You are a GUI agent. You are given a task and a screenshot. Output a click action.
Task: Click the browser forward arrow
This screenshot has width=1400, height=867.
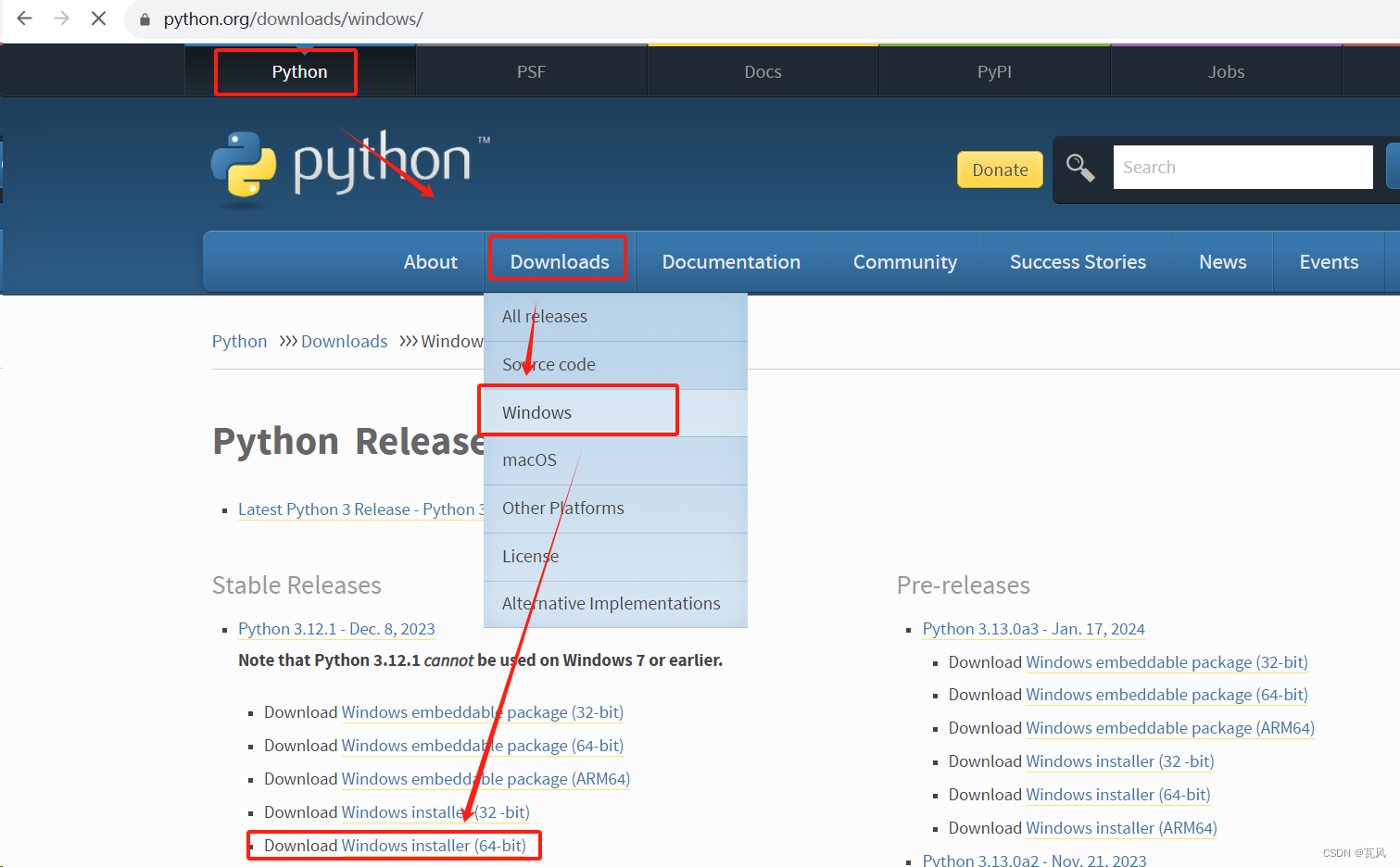coord(62,19)
